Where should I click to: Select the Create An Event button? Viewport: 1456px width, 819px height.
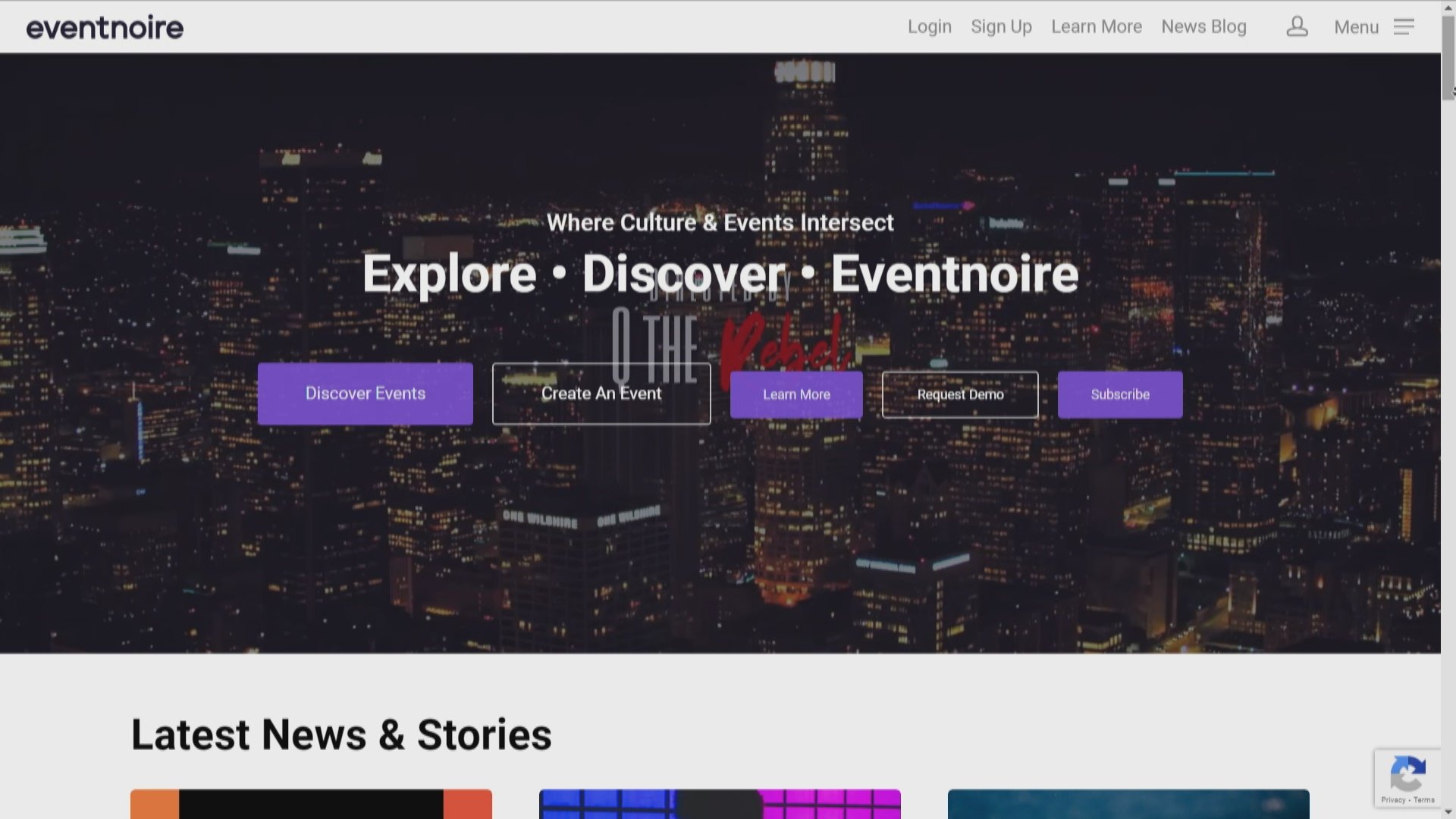click(601, 394)
